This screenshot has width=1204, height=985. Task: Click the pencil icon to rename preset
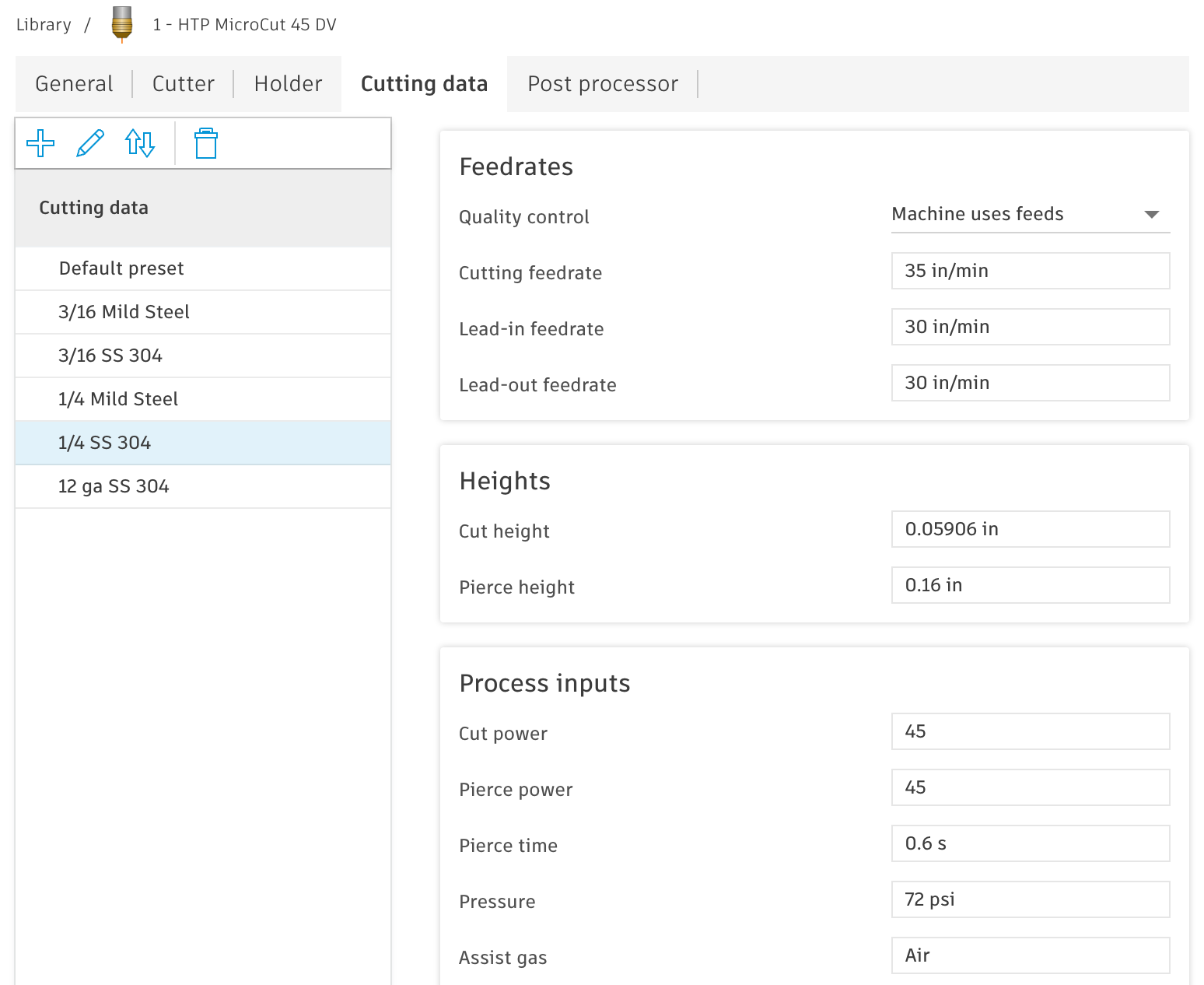(x=90, y=143)
